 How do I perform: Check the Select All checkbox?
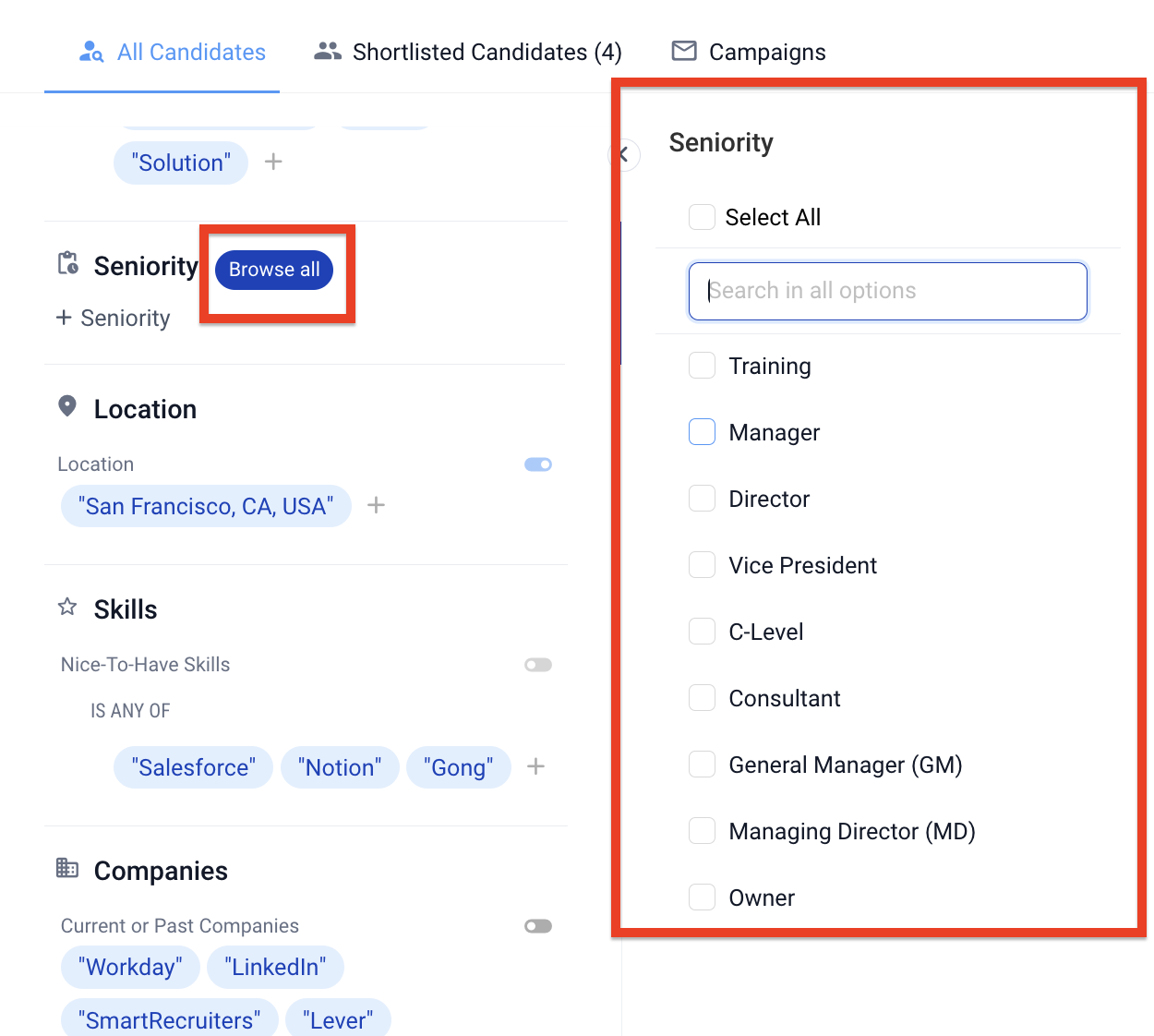click(702, 217)
